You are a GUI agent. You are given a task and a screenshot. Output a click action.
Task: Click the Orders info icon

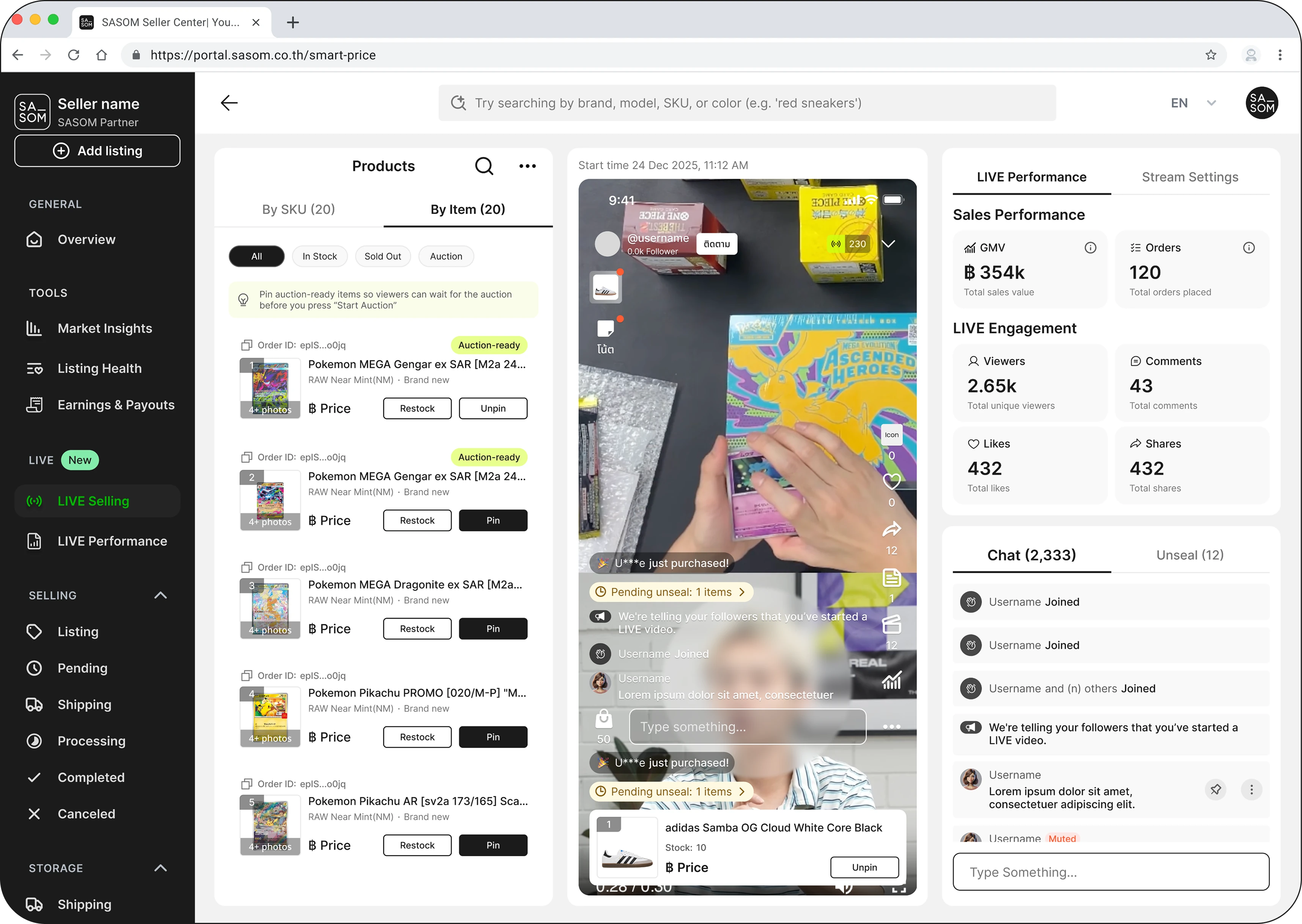click(x=1248, y=247)
